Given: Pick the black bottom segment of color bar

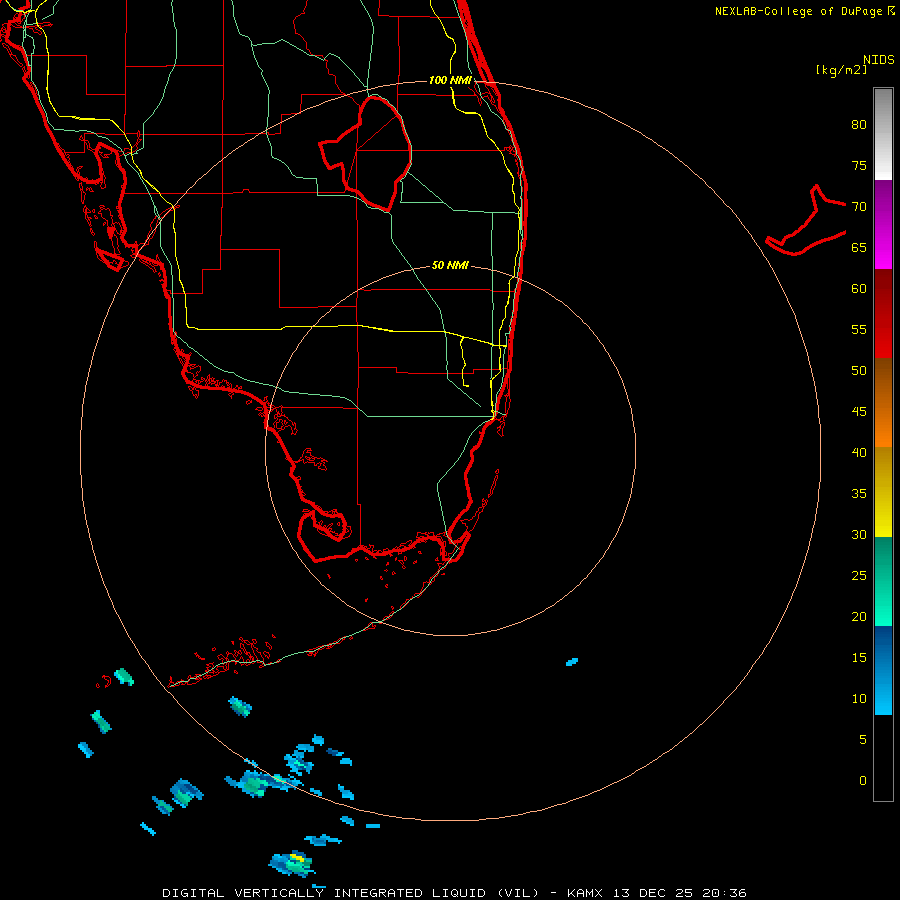Looking at the screenshot, I should pos(883,758).
